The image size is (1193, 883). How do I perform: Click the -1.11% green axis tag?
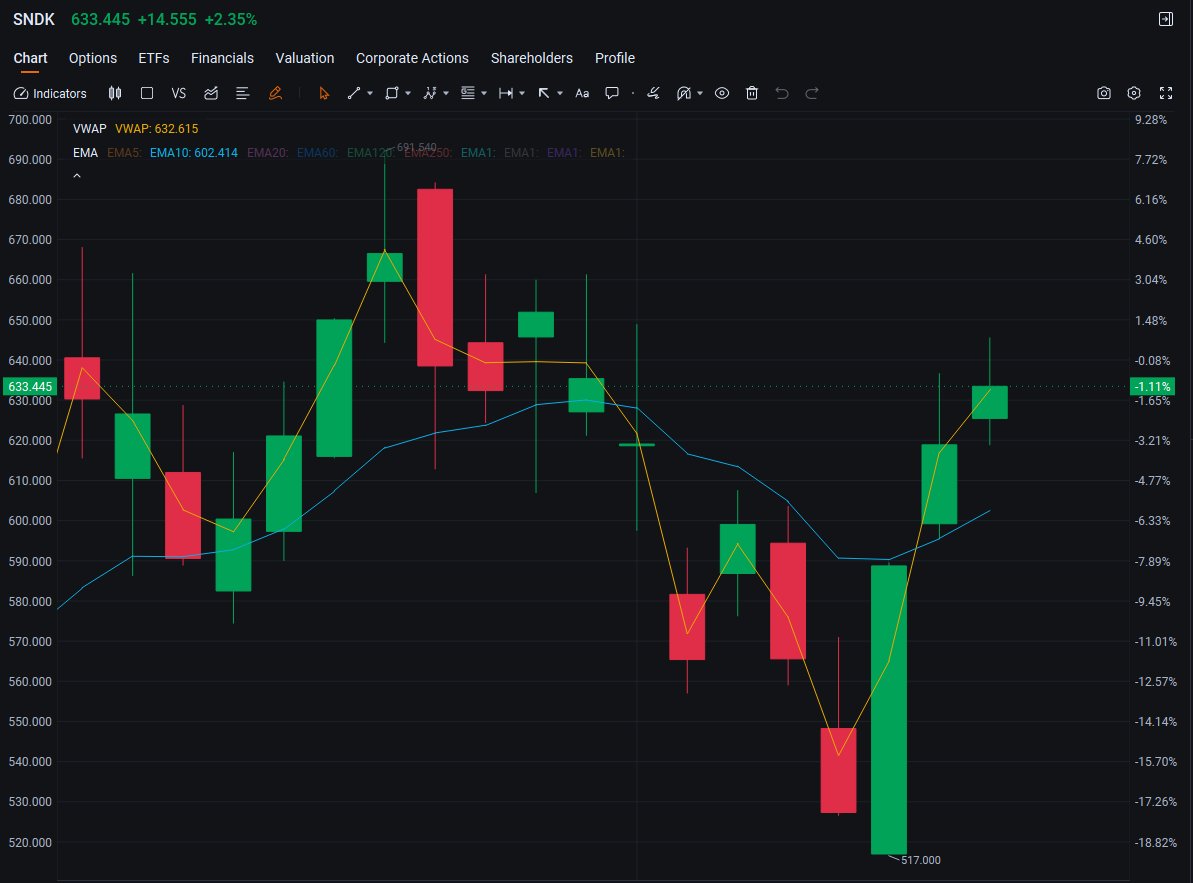click(1153, 386)
